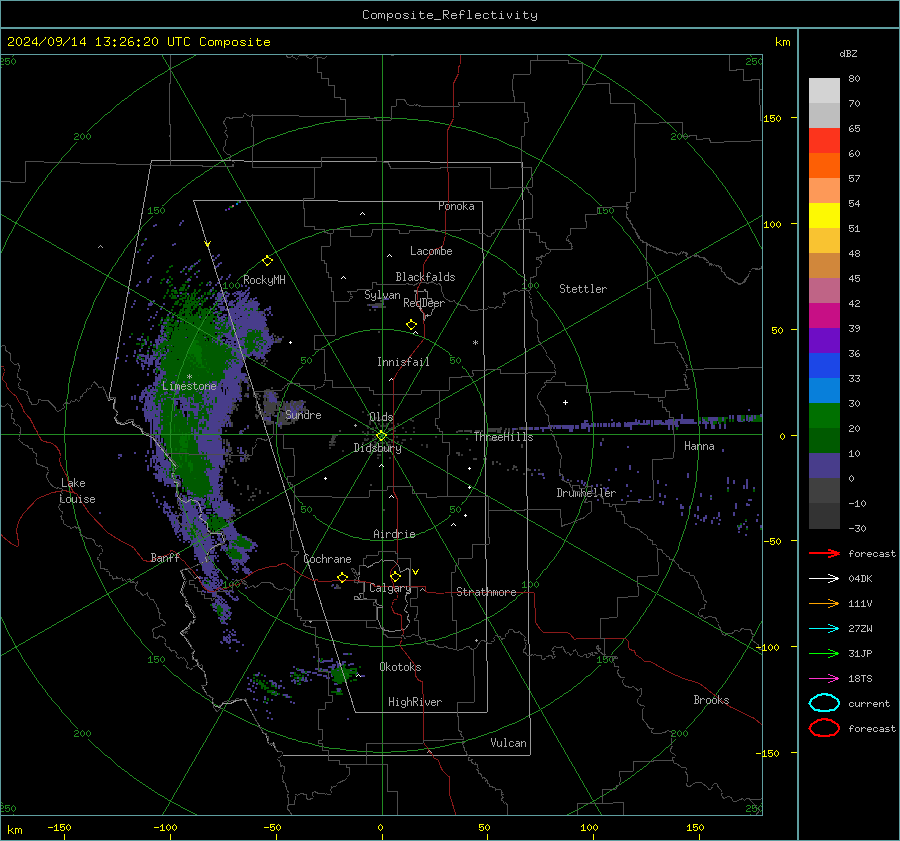
Task: Click the white asterisk east of Innisfail
Action: coord(475,343)
